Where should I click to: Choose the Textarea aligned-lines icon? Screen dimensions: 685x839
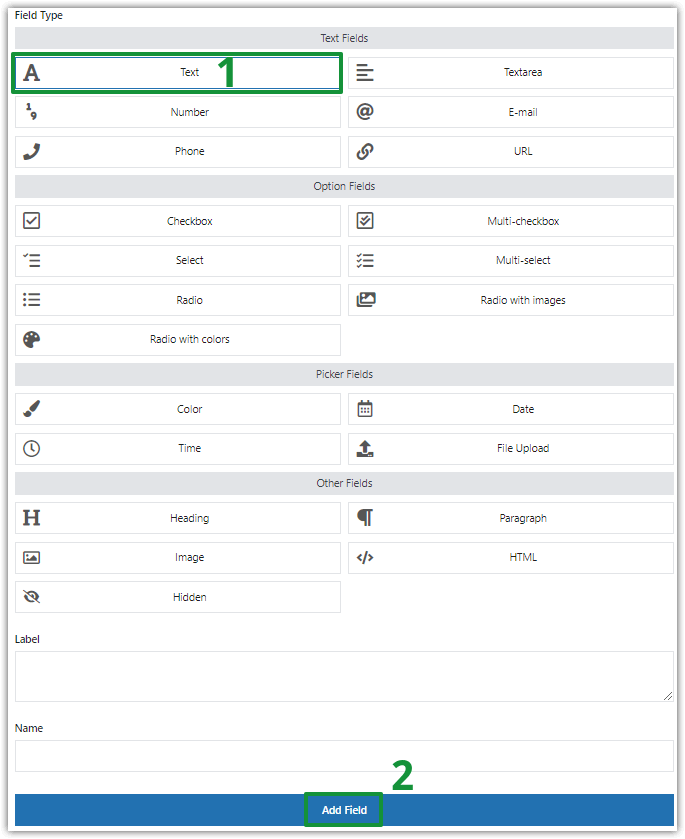(365, 73)
